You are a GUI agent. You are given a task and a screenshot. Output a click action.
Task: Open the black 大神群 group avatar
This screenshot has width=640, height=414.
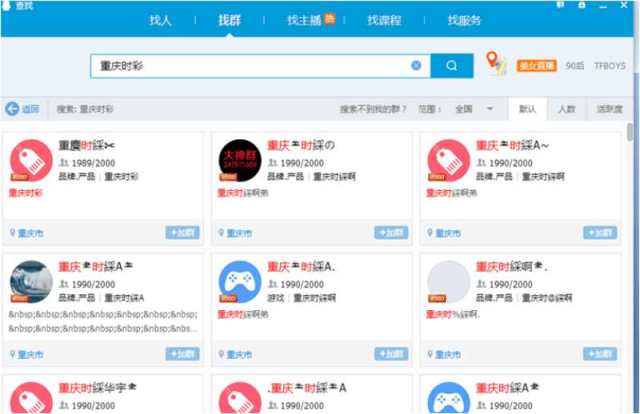tap(240, 160)
